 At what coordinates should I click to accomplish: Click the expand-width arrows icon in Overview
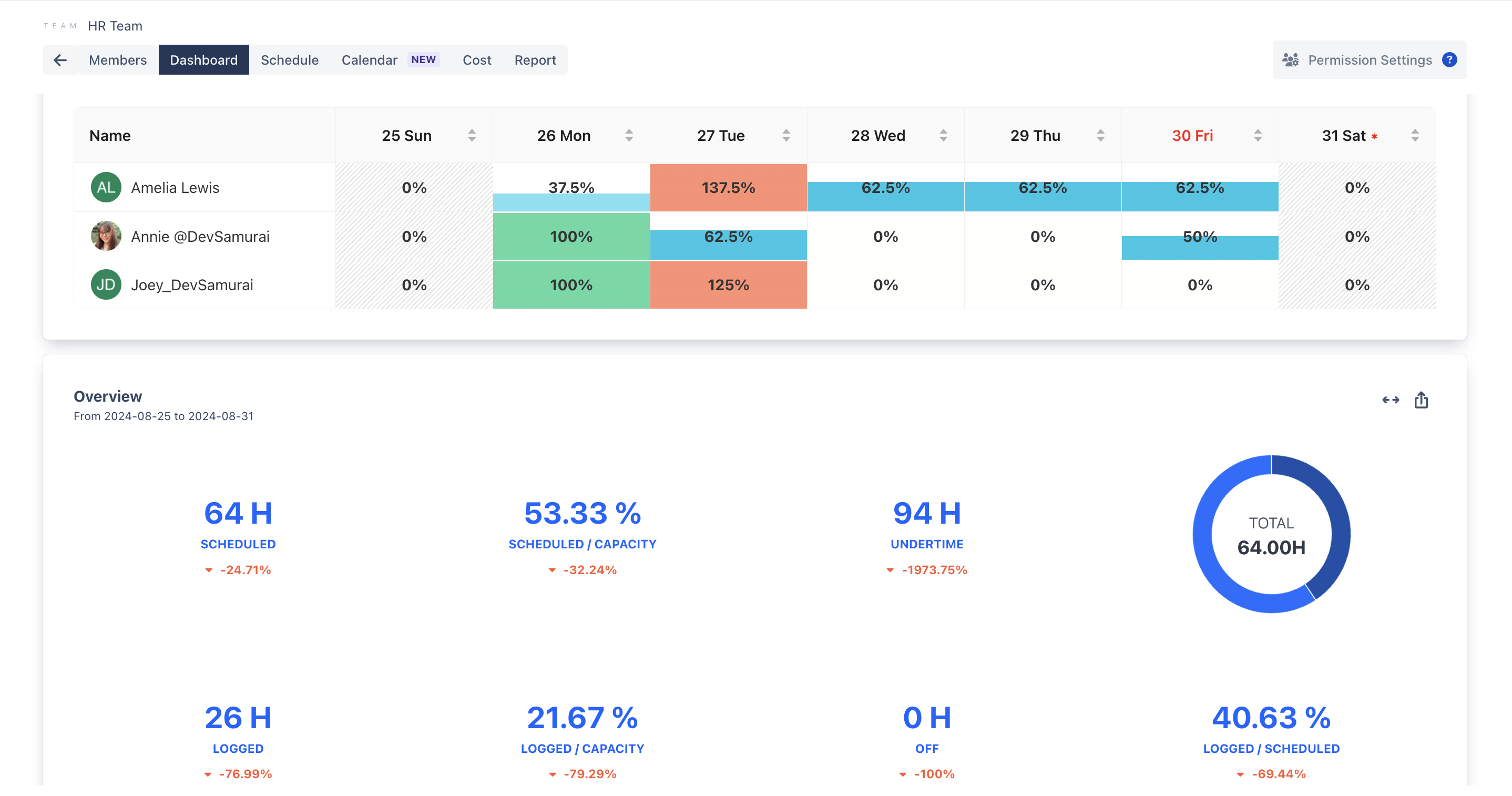tap(1391, 400)
